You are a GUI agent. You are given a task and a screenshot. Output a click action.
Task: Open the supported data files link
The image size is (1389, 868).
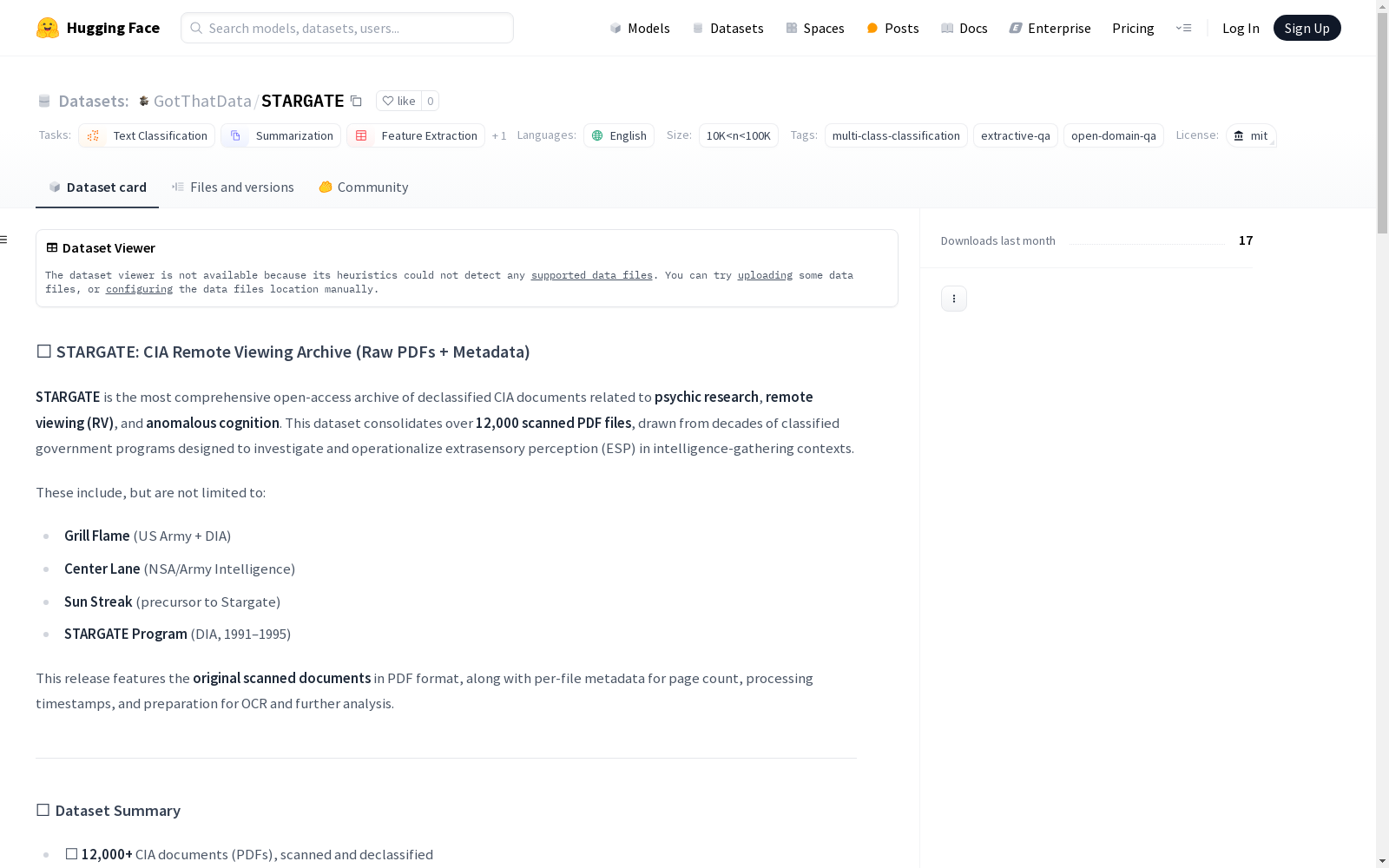coord(592,275)
